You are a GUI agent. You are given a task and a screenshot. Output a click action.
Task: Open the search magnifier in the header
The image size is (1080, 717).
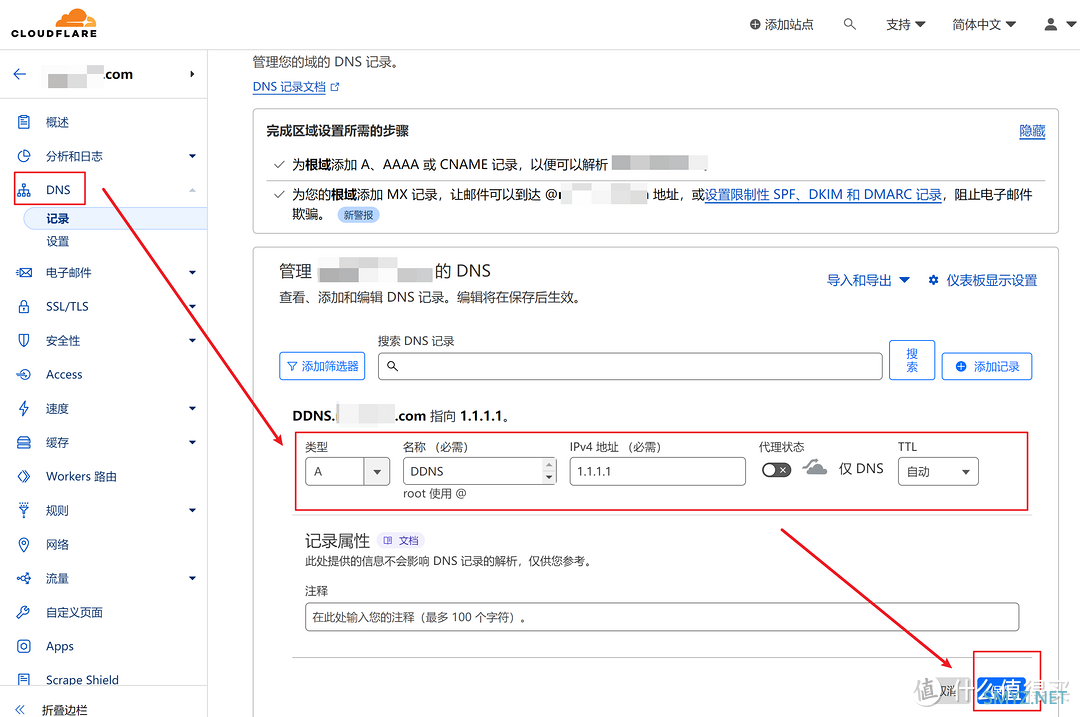point(850,24)
